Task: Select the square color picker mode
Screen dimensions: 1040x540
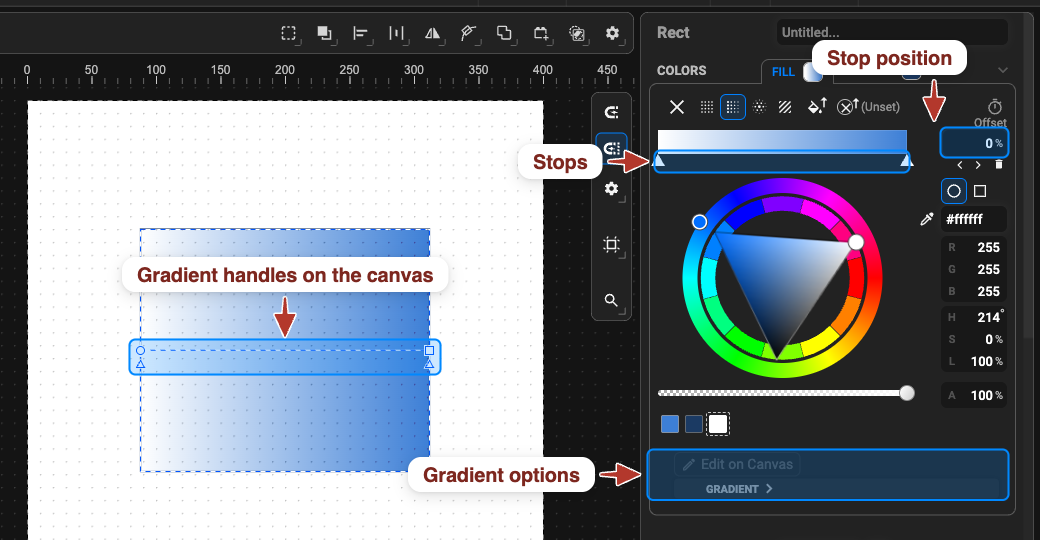Action: 980,191
